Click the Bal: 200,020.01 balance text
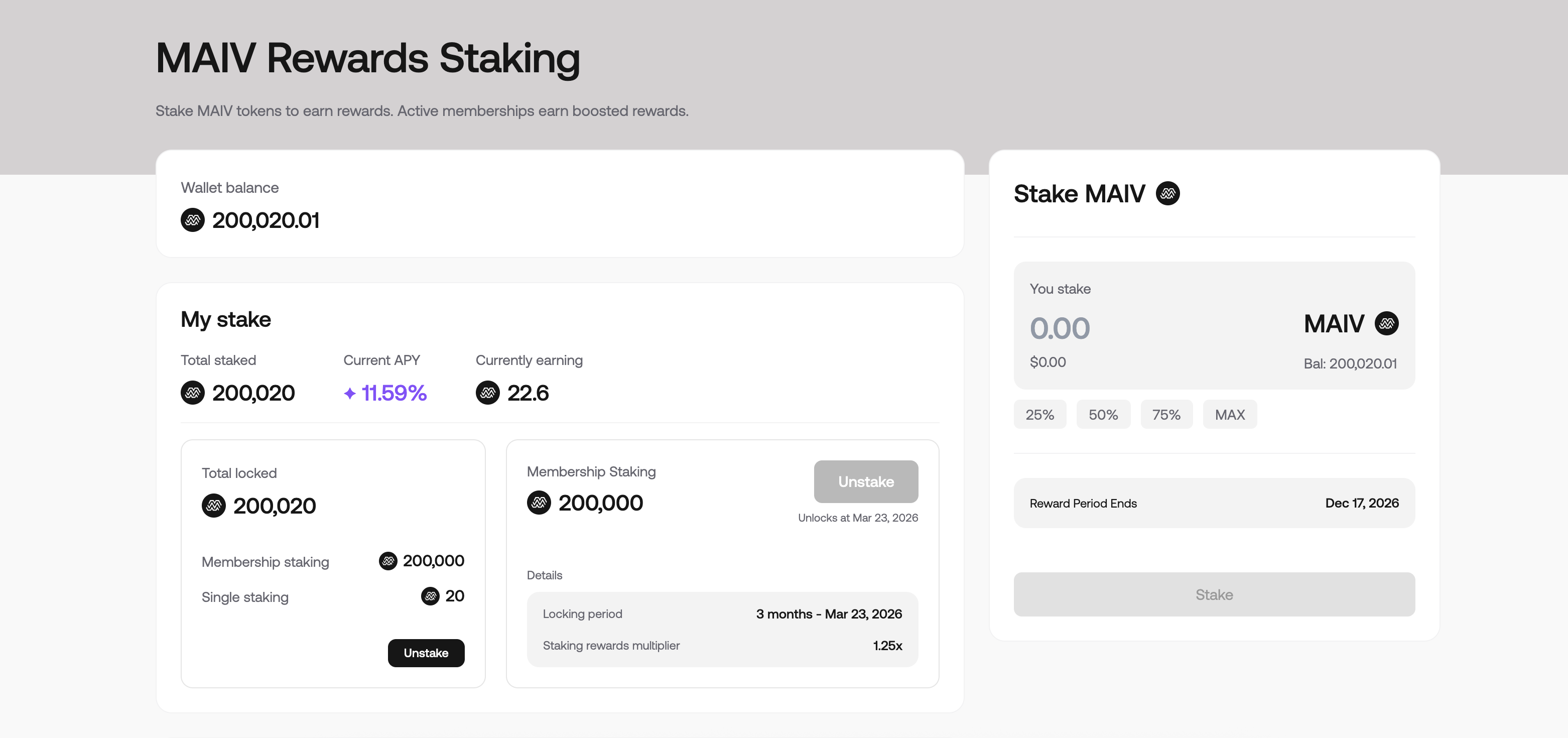Image resolution: width=1568 pixels, height=738 pixels. click(1350, 363)
